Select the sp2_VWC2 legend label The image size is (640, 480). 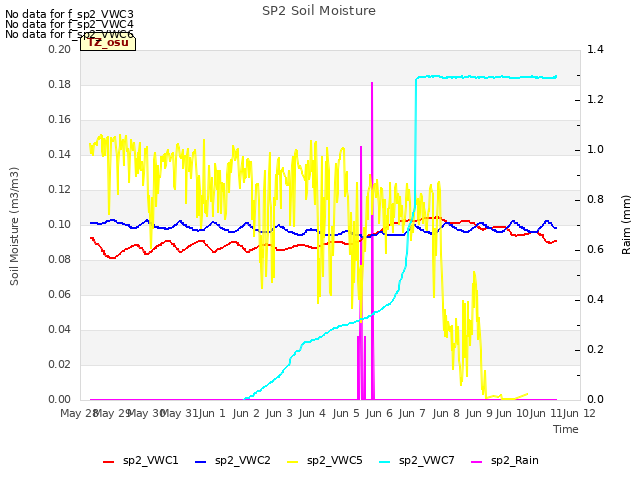242,460
